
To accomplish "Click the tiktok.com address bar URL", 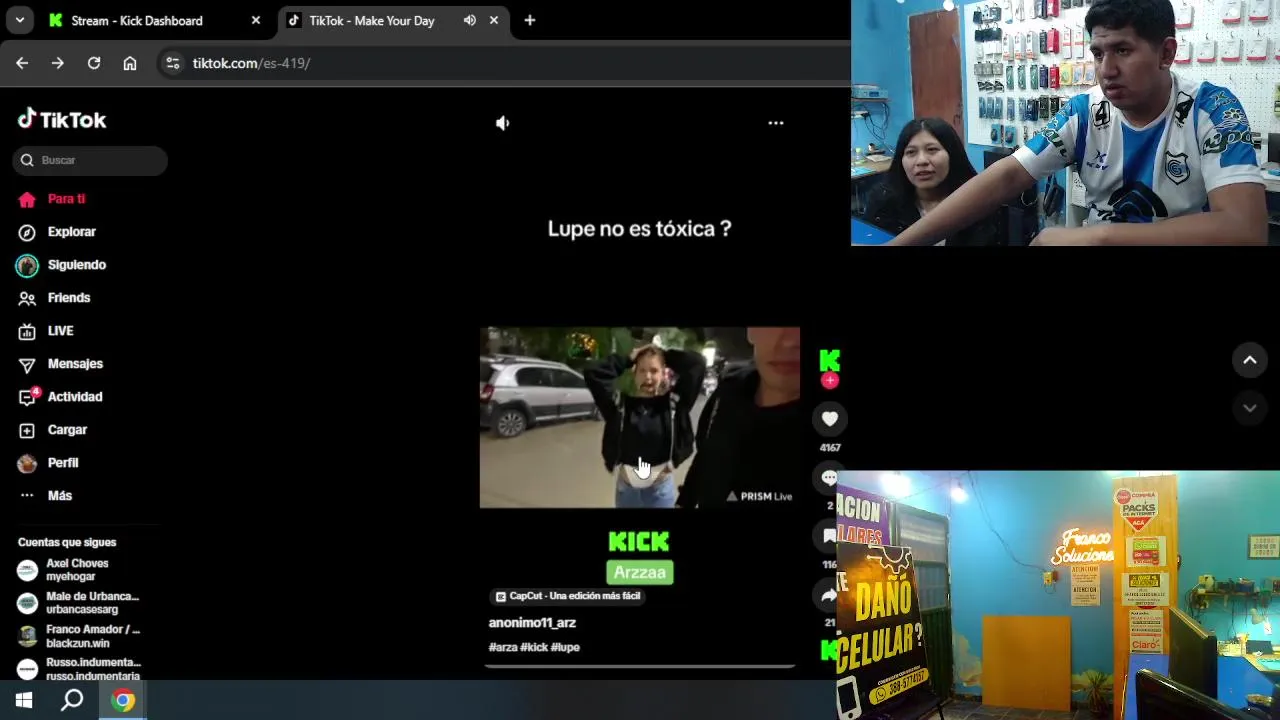I will coord(251,63).
